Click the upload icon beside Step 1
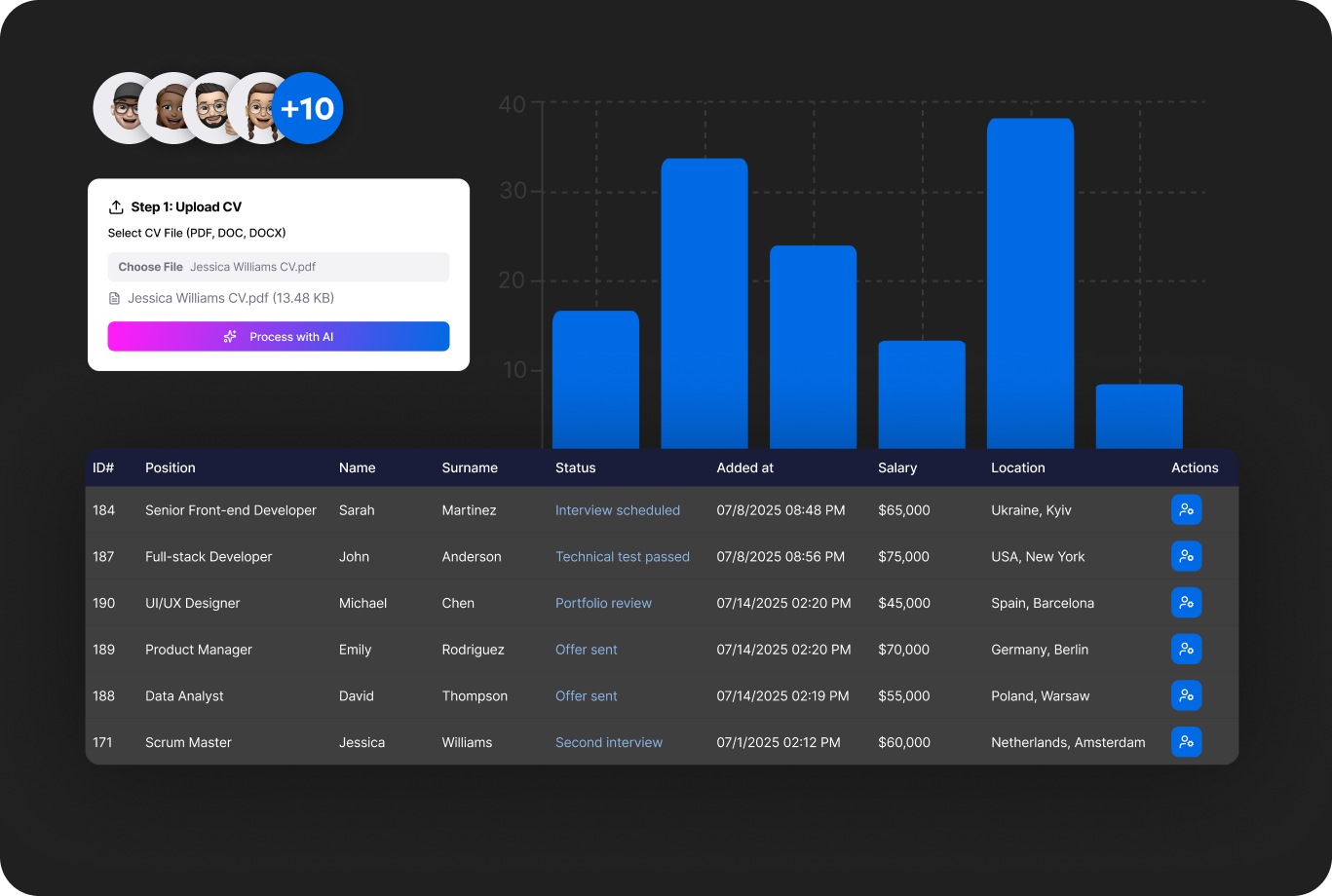The image size is (1332, 896). [116, 207]
